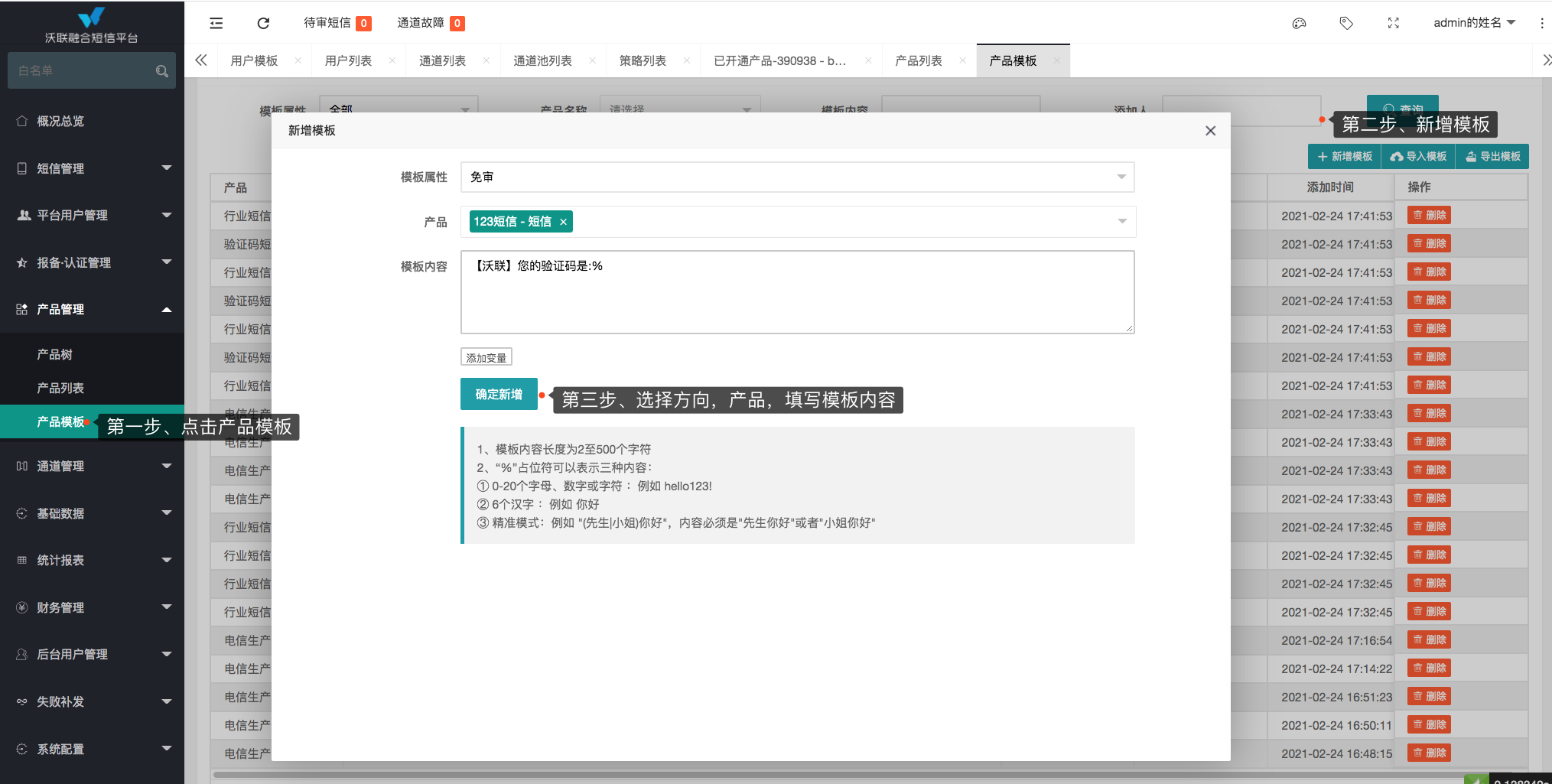This screenshot has width=1552, height=784.
Task: Open the vertical more-options icon
Action: (x=1542, y=23)
